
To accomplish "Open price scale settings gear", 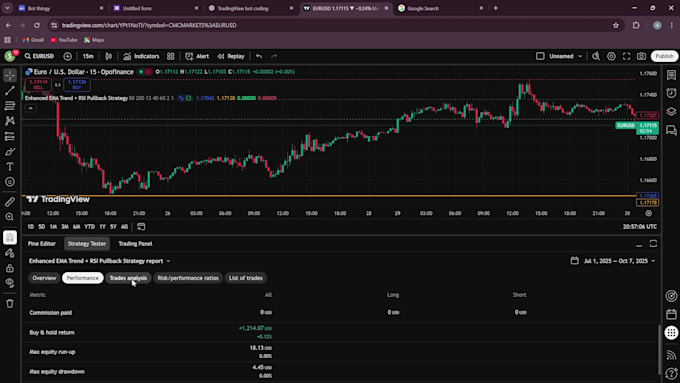I will click(x=648, y=213).
